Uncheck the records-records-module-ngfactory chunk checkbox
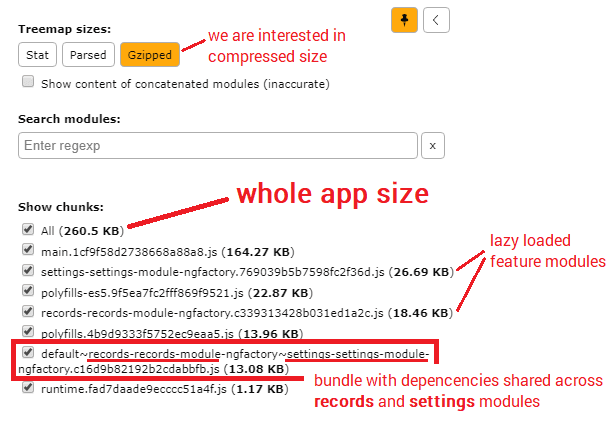This screenshot has width=613, height=422. pos(28,311)
